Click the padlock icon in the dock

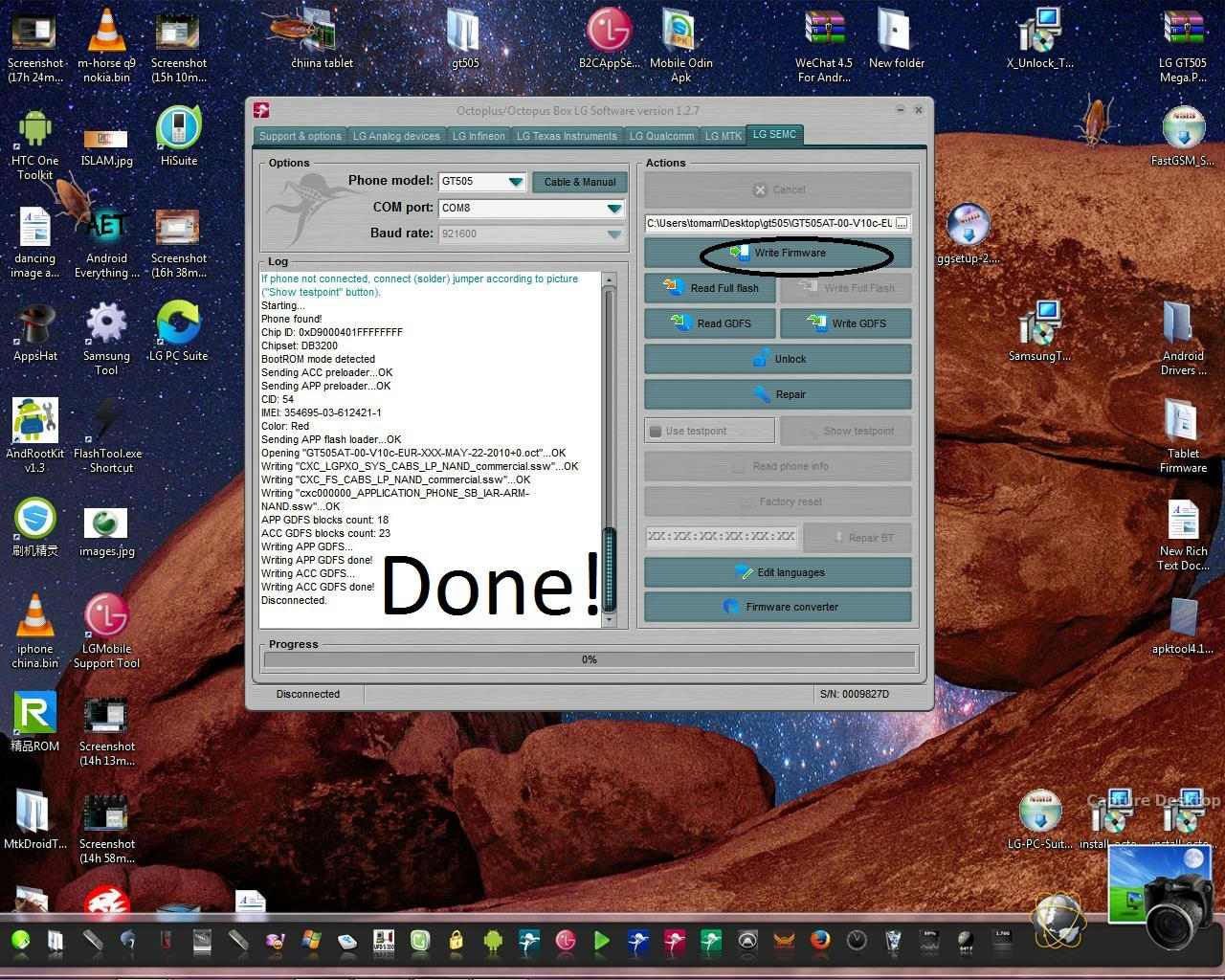(x=456, y=940)
